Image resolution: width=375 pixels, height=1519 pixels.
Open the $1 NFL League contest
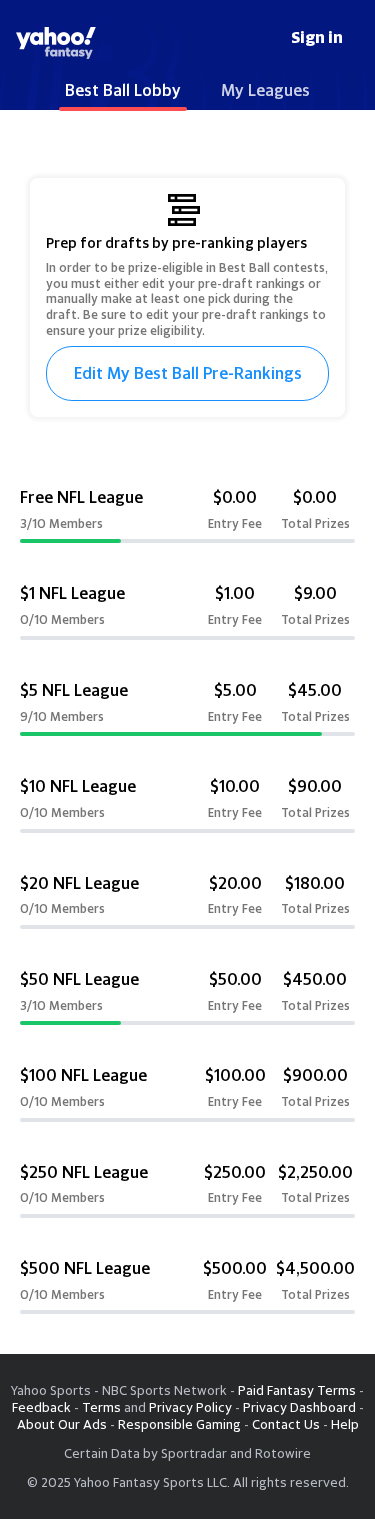pyautogui.click(x=187, y=610)
